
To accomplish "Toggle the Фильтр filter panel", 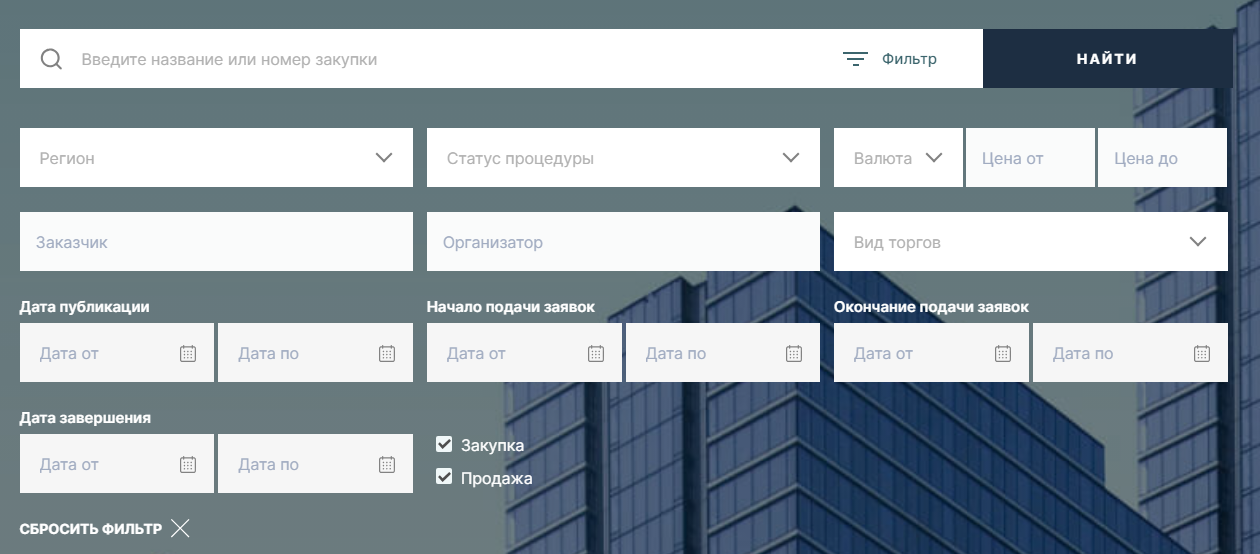I will point(890,59).
